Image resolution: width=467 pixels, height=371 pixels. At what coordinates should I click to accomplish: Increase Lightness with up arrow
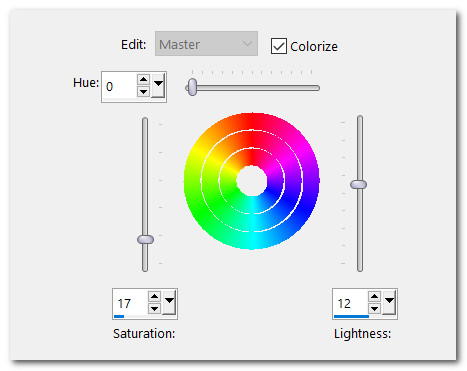pos(374,296)
